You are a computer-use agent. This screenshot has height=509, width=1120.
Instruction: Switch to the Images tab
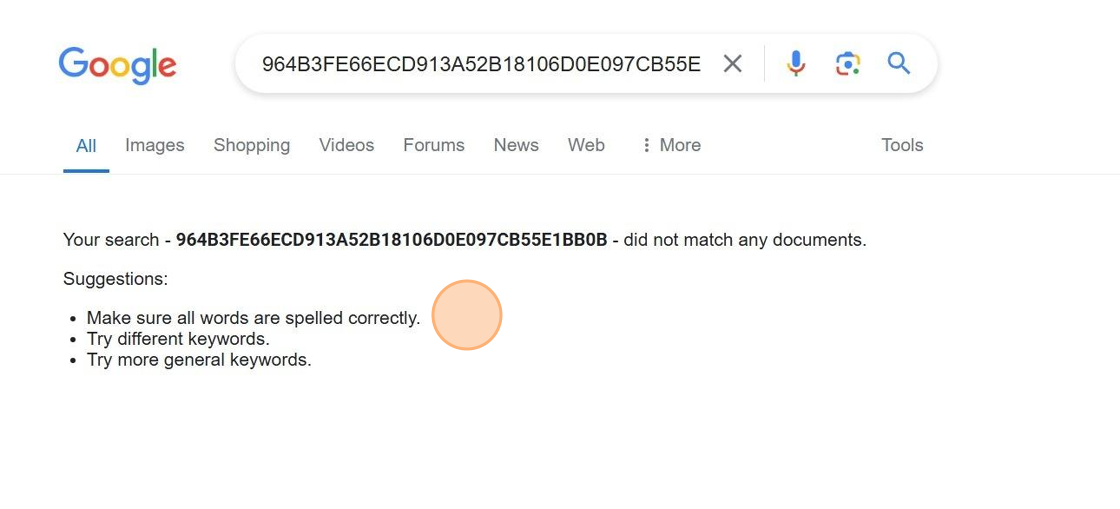pos(155,145)
